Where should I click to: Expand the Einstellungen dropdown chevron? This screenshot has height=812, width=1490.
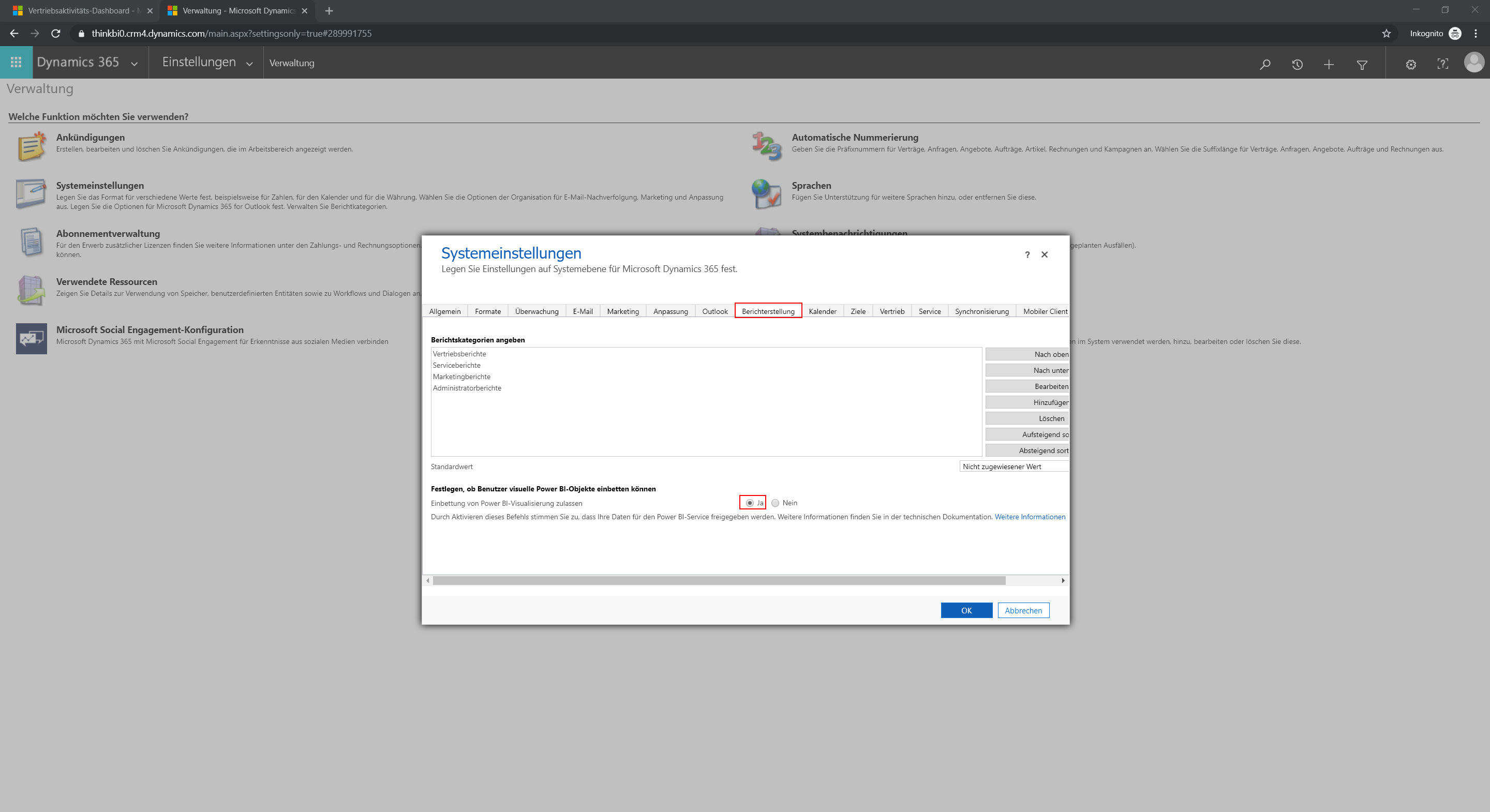(x=249, y=64)
